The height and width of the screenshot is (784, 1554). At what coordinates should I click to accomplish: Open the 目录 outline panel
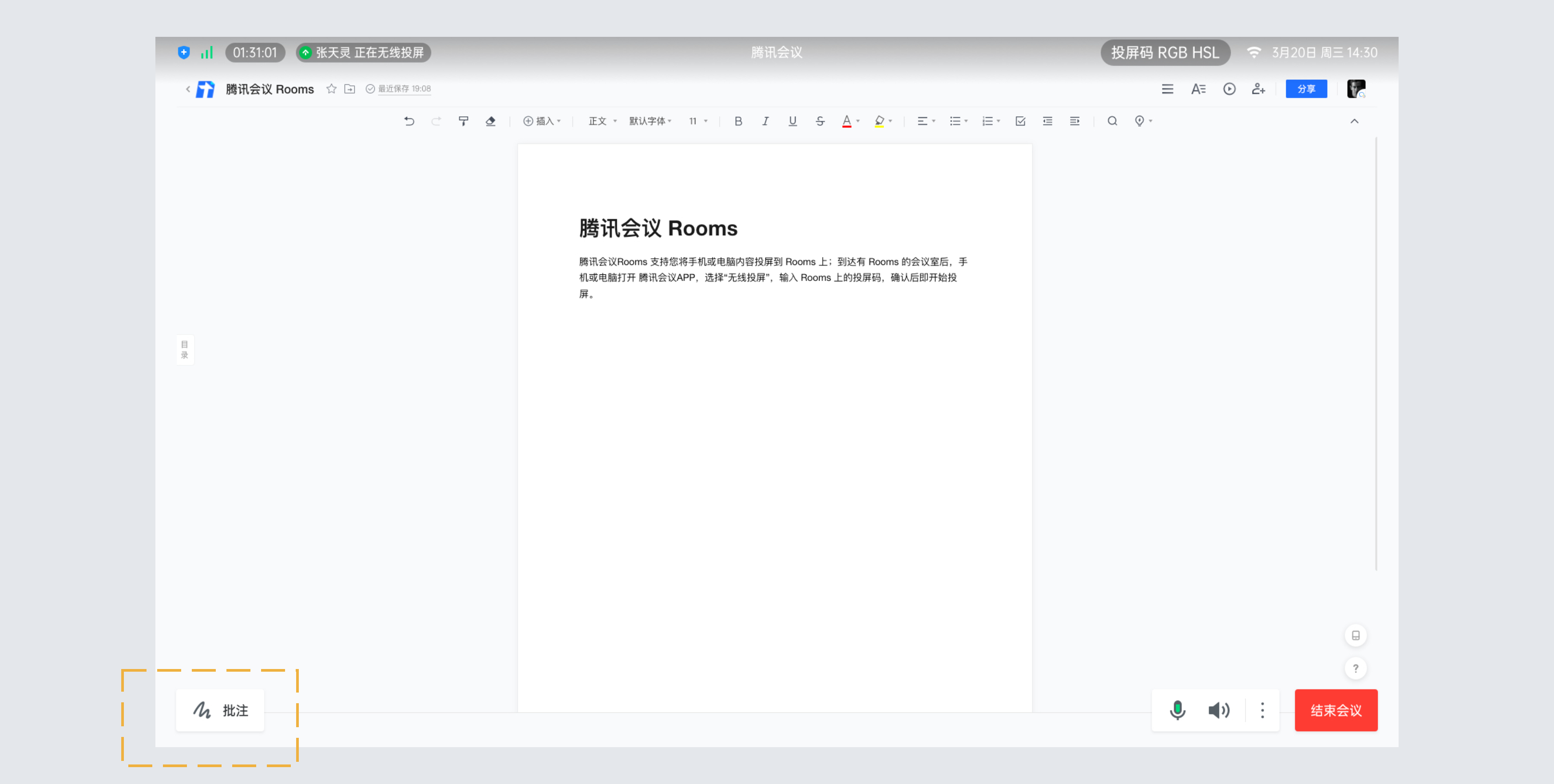185,350
